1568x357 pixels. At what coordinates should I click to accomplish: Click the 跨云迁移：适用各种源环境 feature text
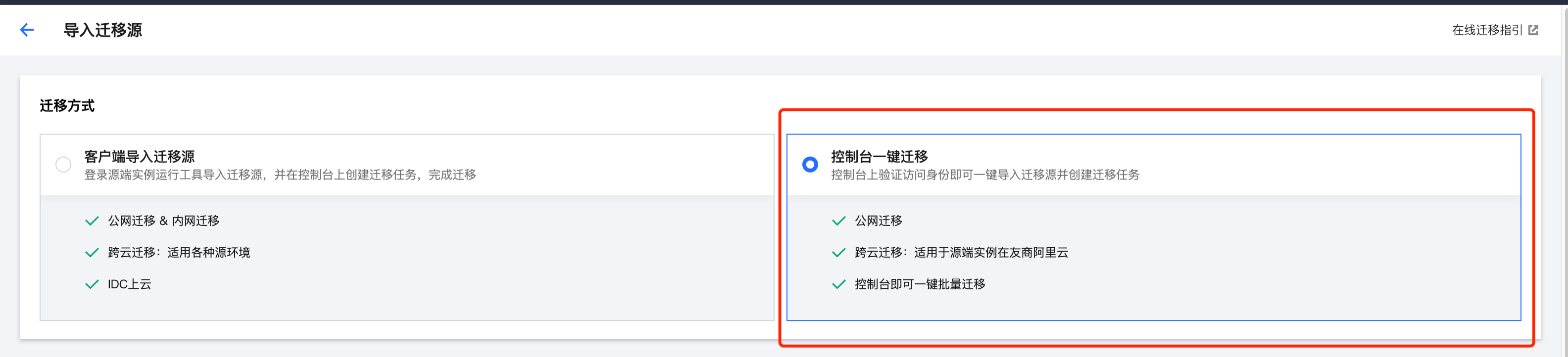pyautogui.click(x=179, y=252)
